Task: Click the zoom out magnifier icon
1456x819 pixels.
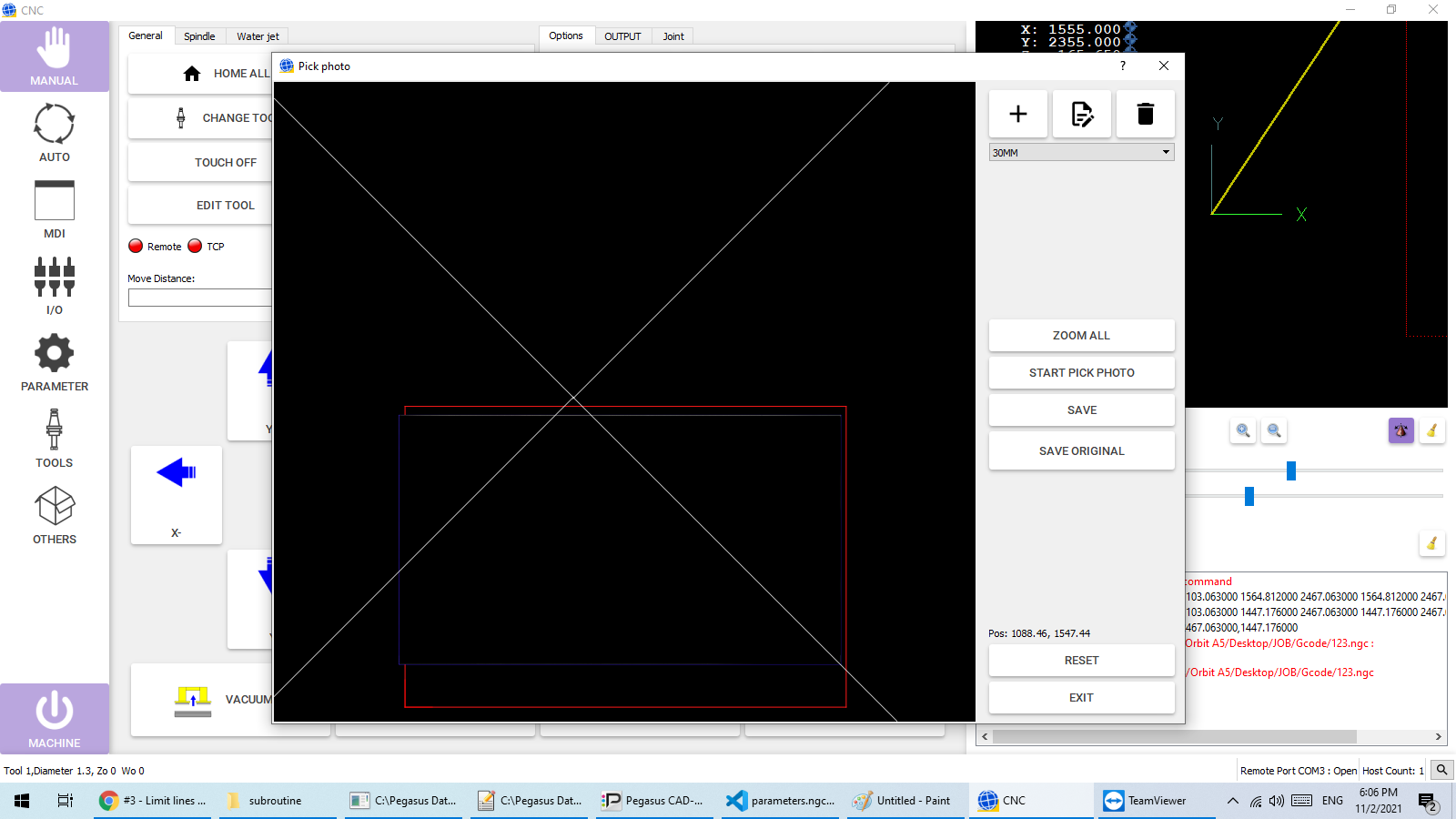Action: coord(1274,430)
